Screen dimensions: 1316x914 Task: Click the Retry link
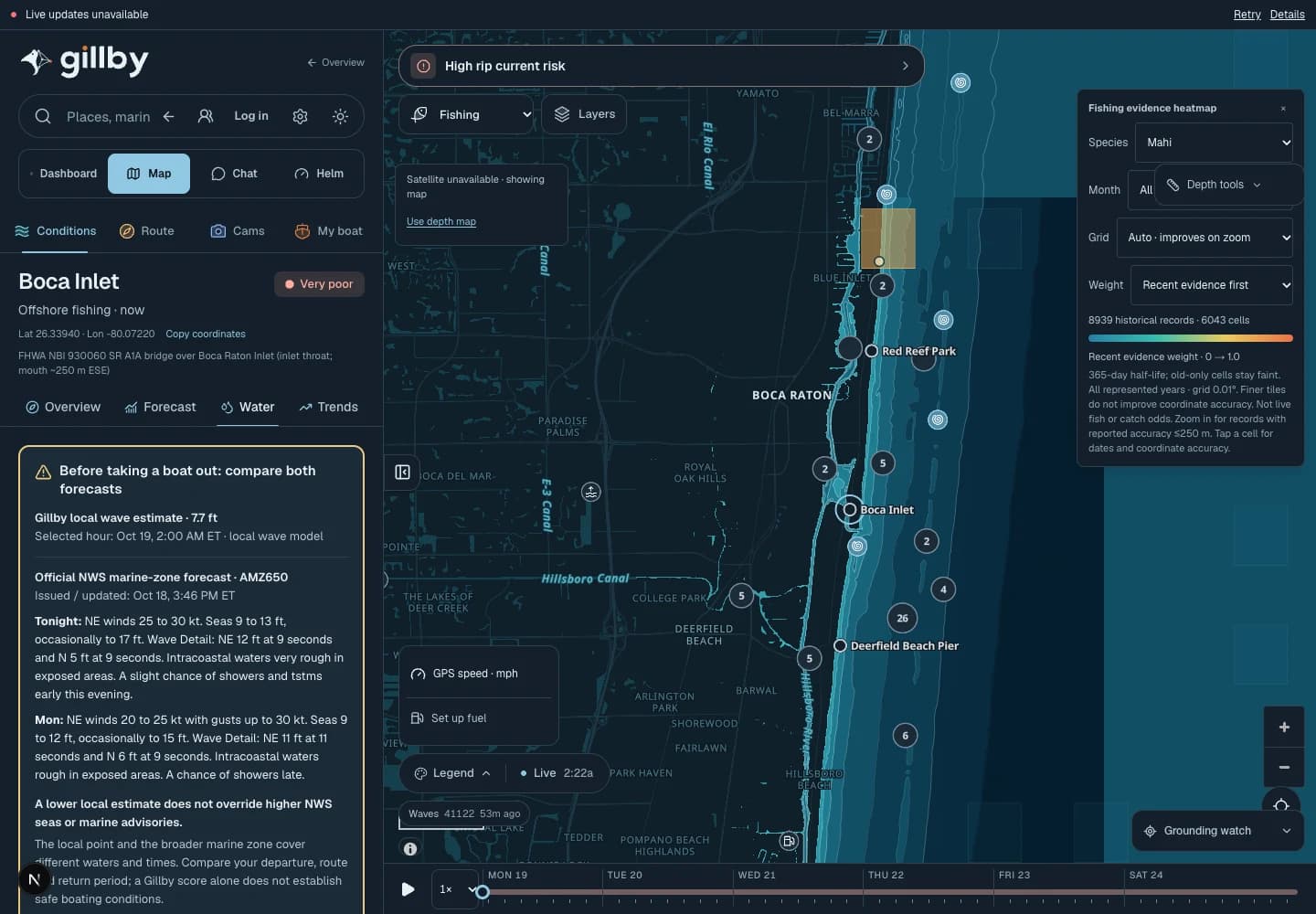1247,15
